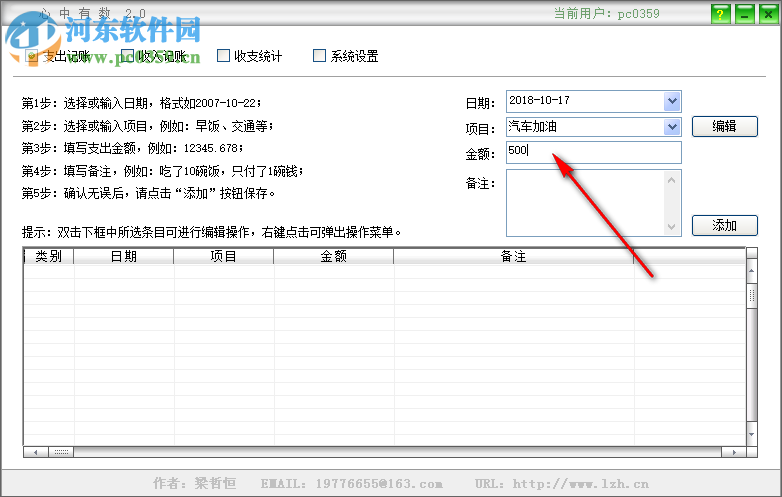
Task: Click the 备注 box scroll down arrow
Action: [x=671, y=227]
